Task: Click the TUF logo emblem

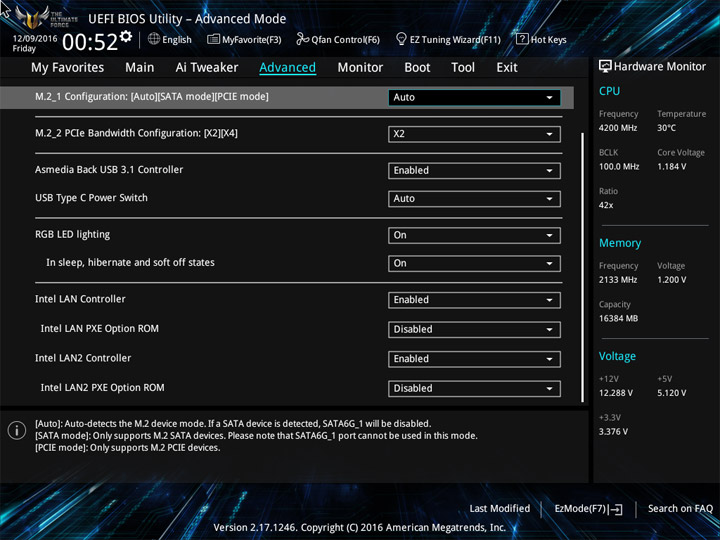Action: click(32, 17)
